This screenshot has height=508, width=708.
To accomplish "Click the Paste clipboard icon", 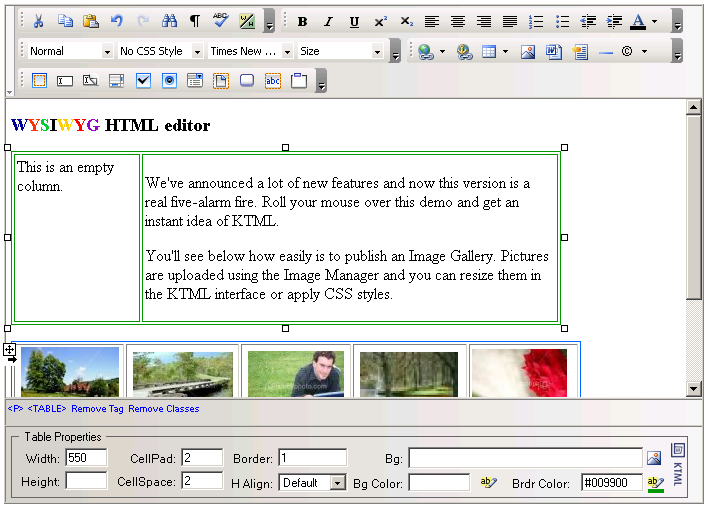I will [91, 21].
